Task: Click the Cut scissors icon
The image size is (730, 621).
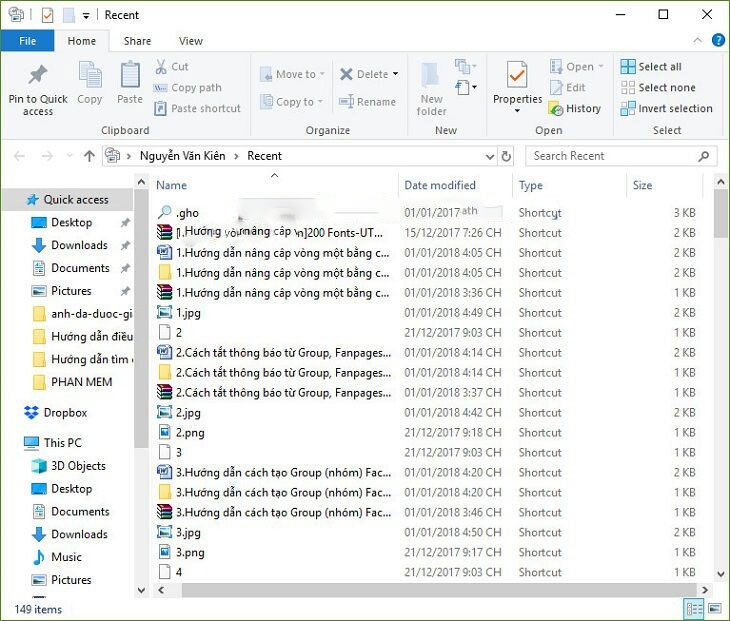Action: pyautogui.click(x=161, y=67)
